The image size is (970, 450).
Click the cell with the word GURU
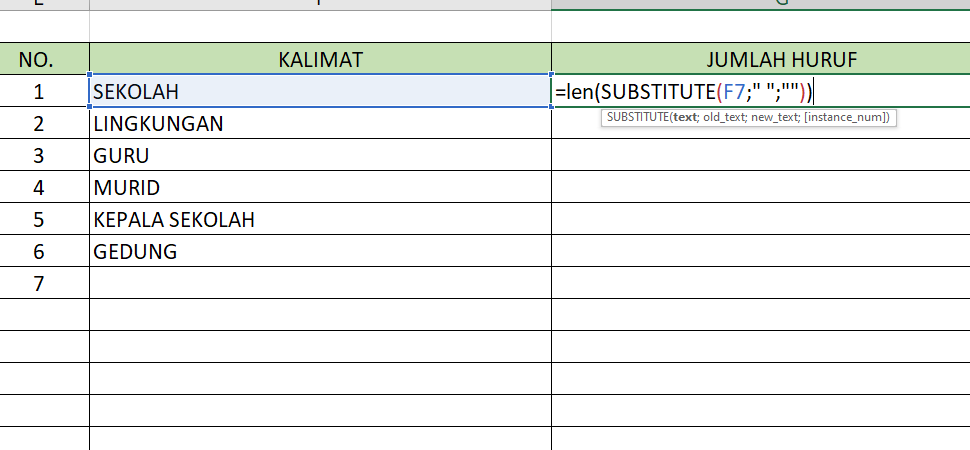(320, 156)
